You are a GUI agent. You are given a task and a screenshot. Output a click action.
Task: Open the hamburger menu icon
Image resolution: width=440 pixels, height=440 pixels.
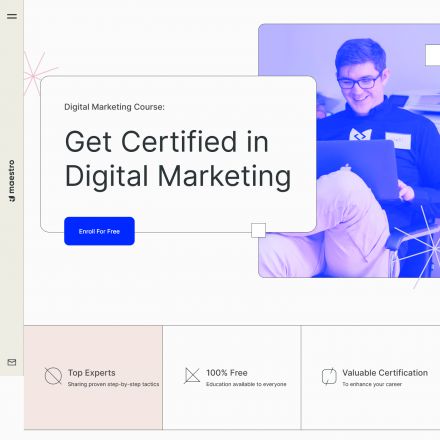click(12, 16)
